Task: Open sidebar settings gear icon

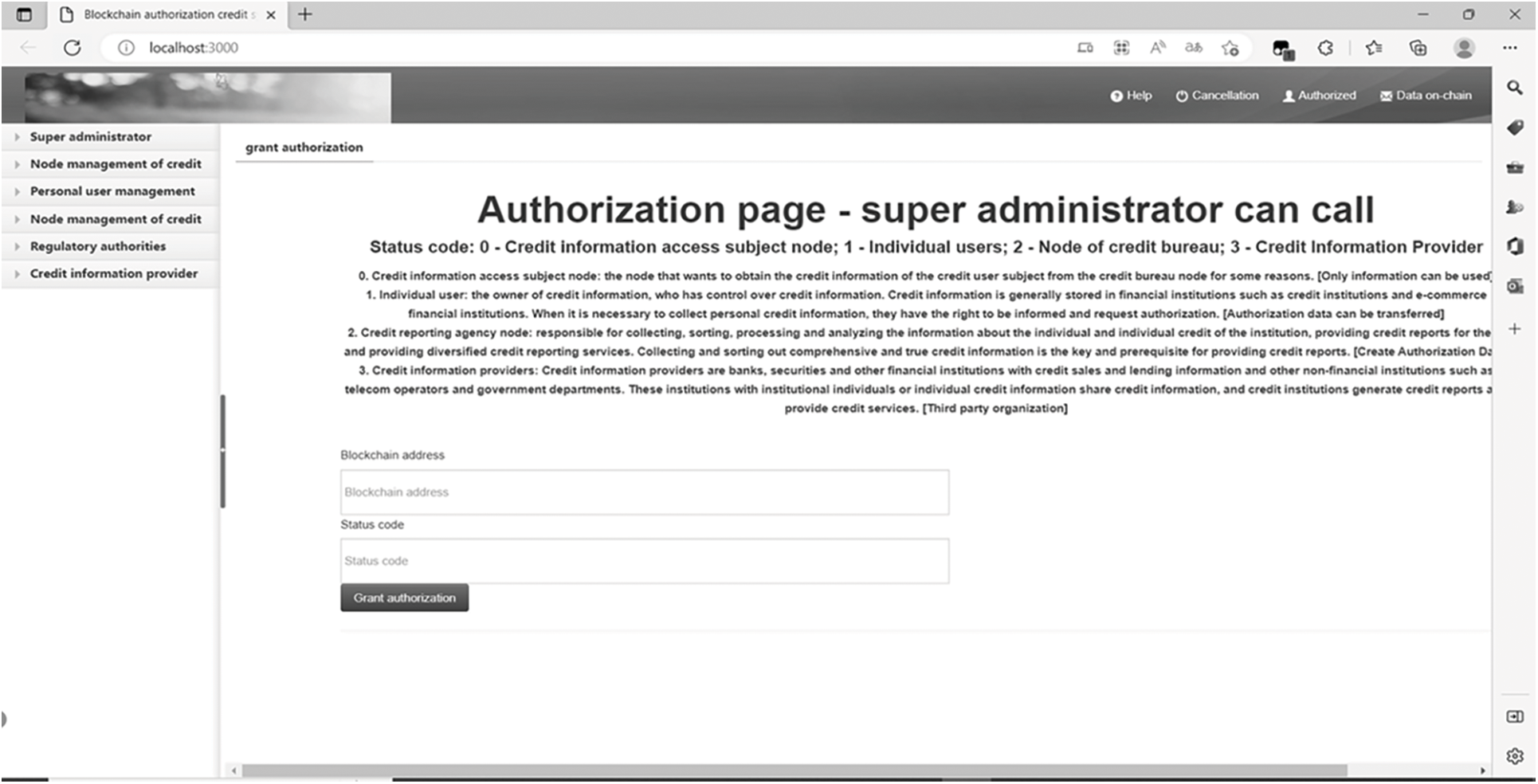Action: [1514, 755]
